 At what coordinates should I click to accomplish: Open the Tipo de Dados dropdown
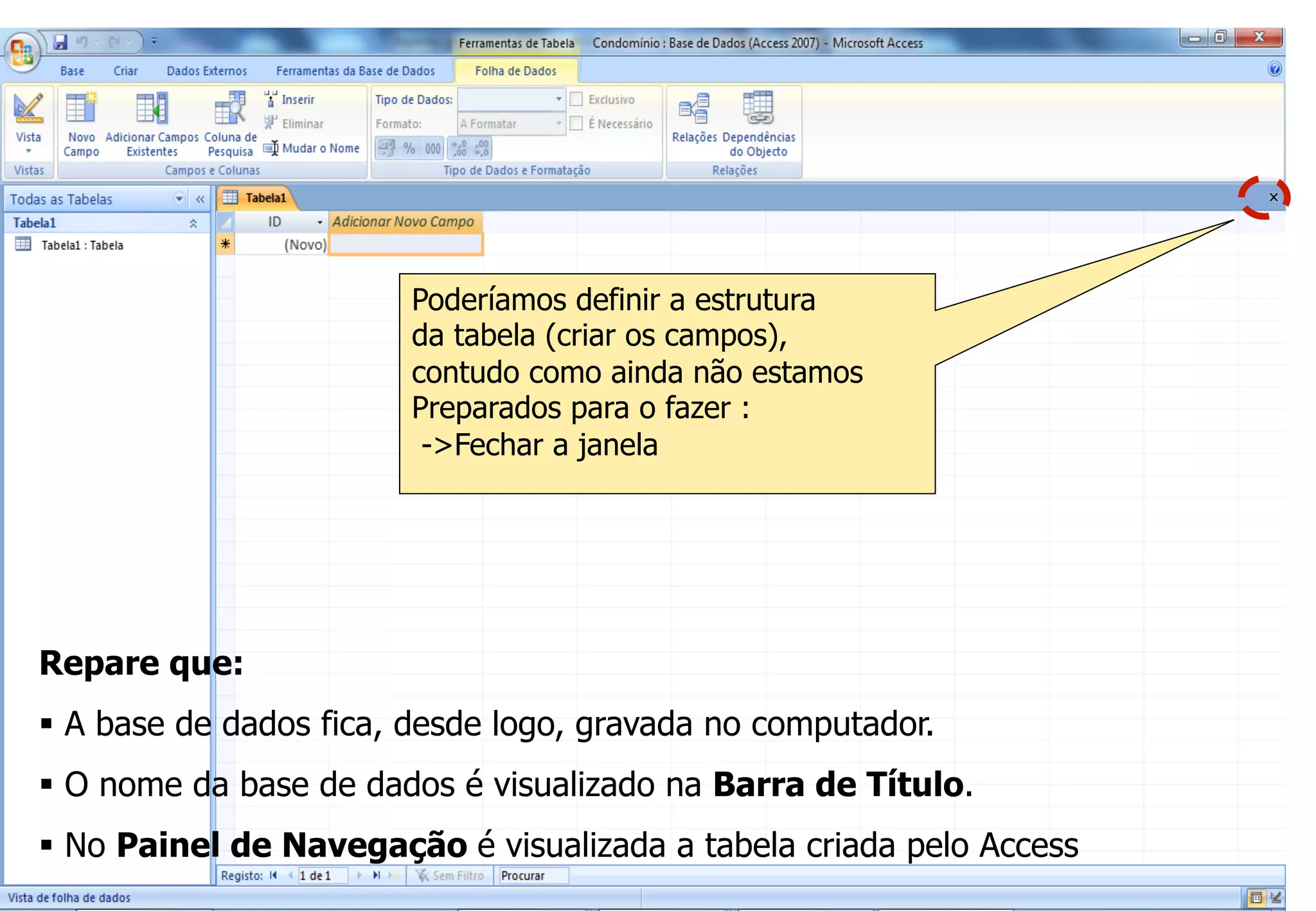(558, 100)
